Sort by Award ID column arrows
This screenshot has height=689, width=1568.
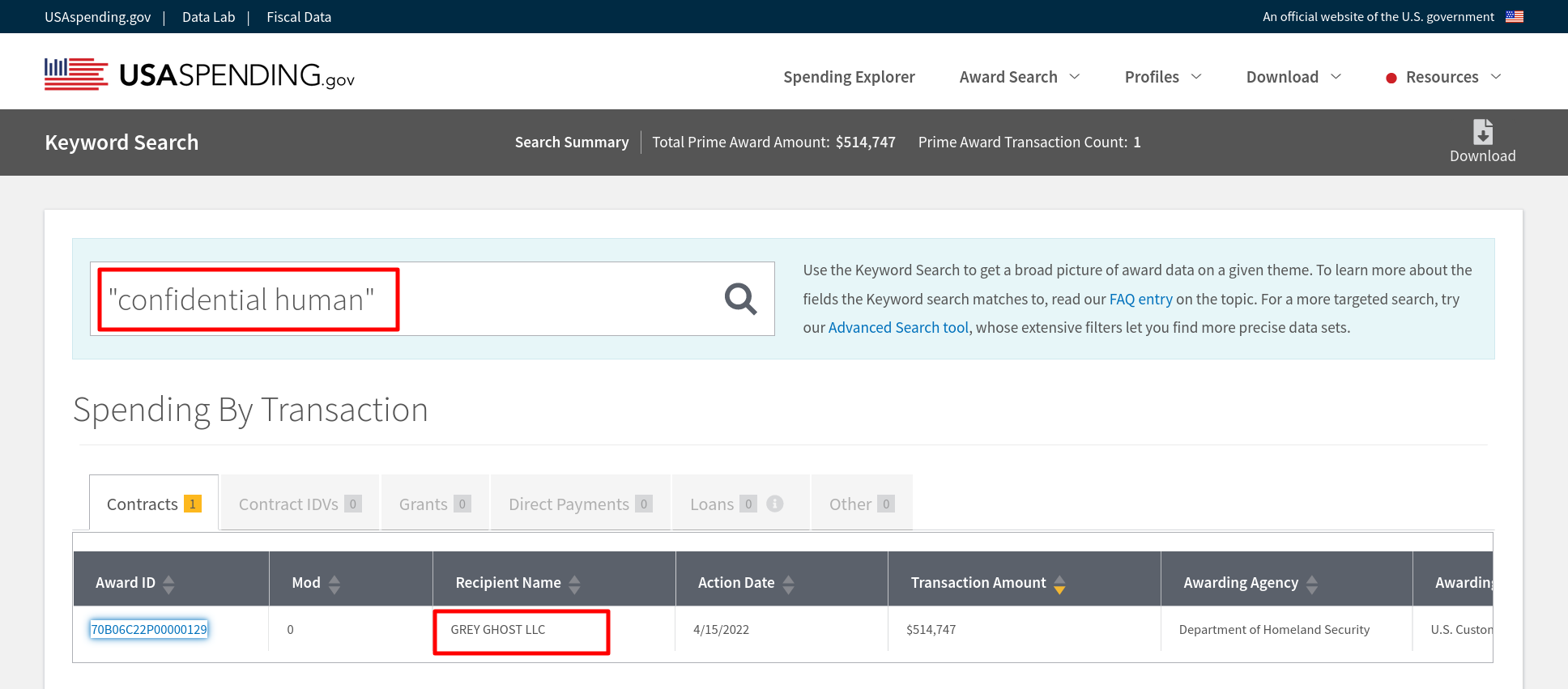point(168,584)
